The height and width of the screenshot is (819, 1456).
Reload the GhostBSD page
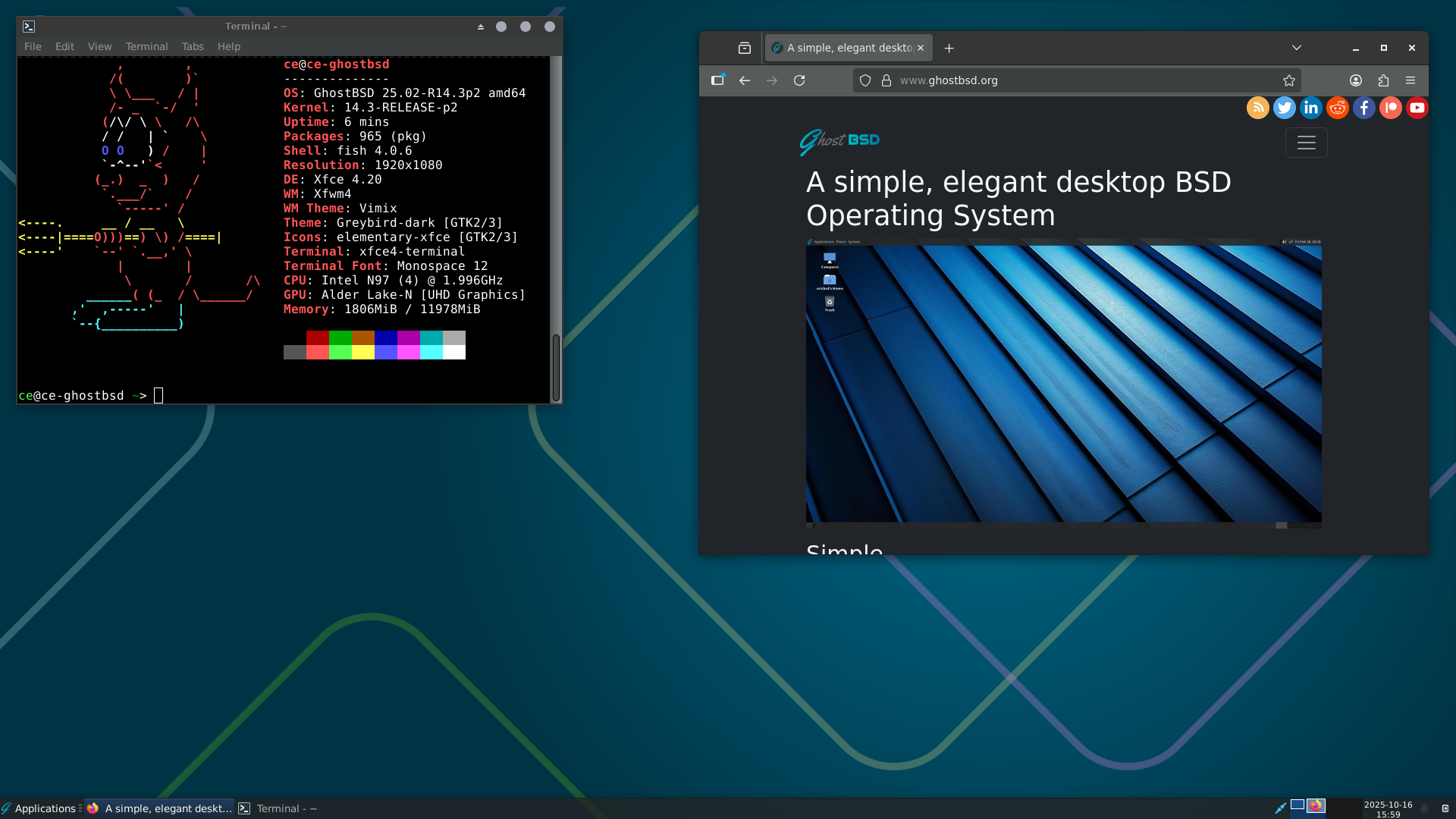[799, 80]
